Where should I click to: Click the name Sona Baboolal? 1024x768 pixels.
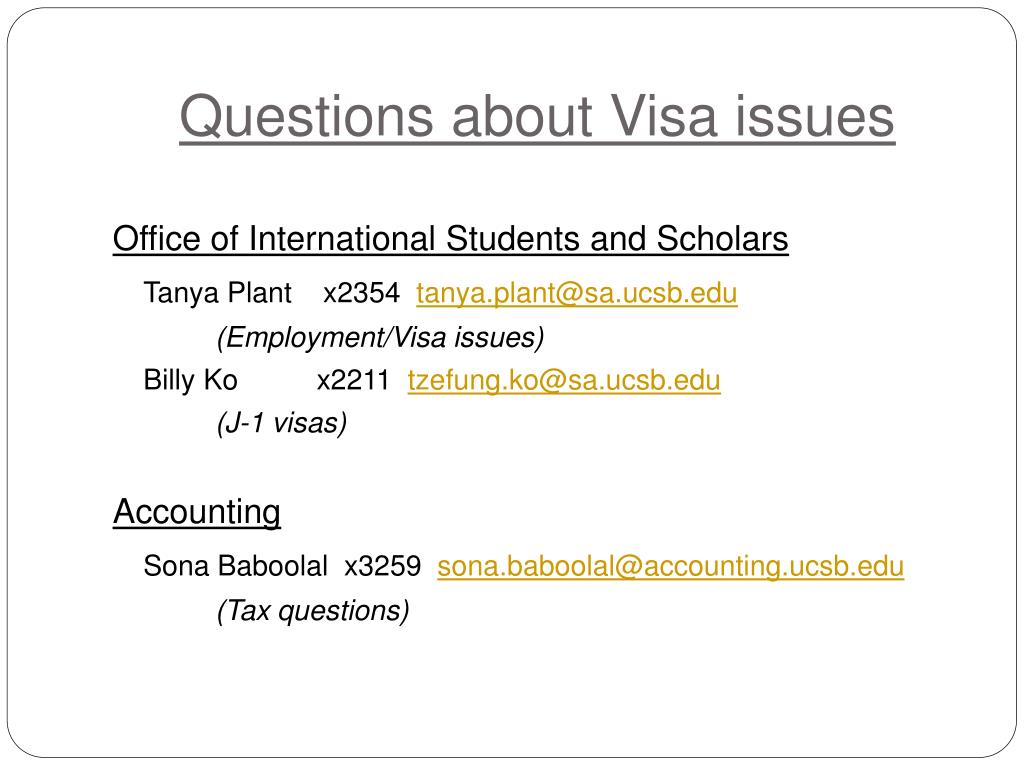(235, 566)
